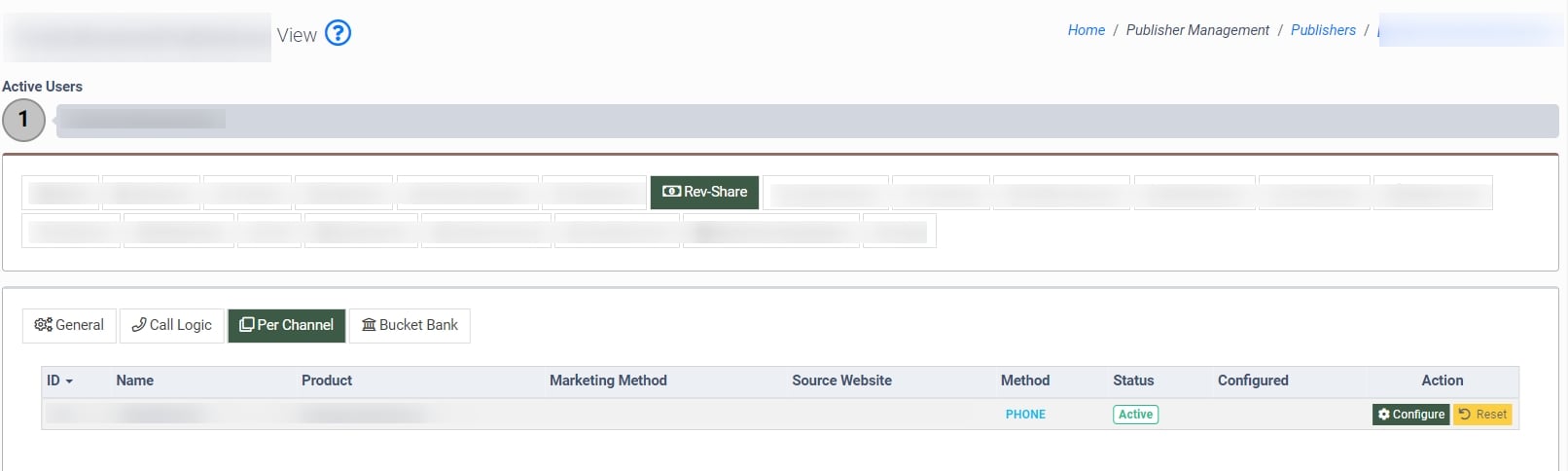Sort by Product column header

326,380
